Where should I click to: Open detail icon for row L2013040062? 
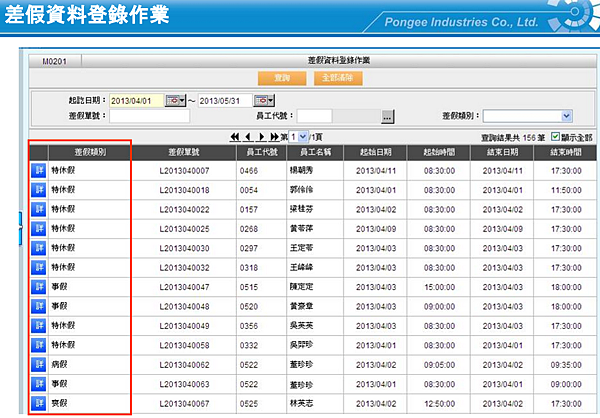[39, 364]
